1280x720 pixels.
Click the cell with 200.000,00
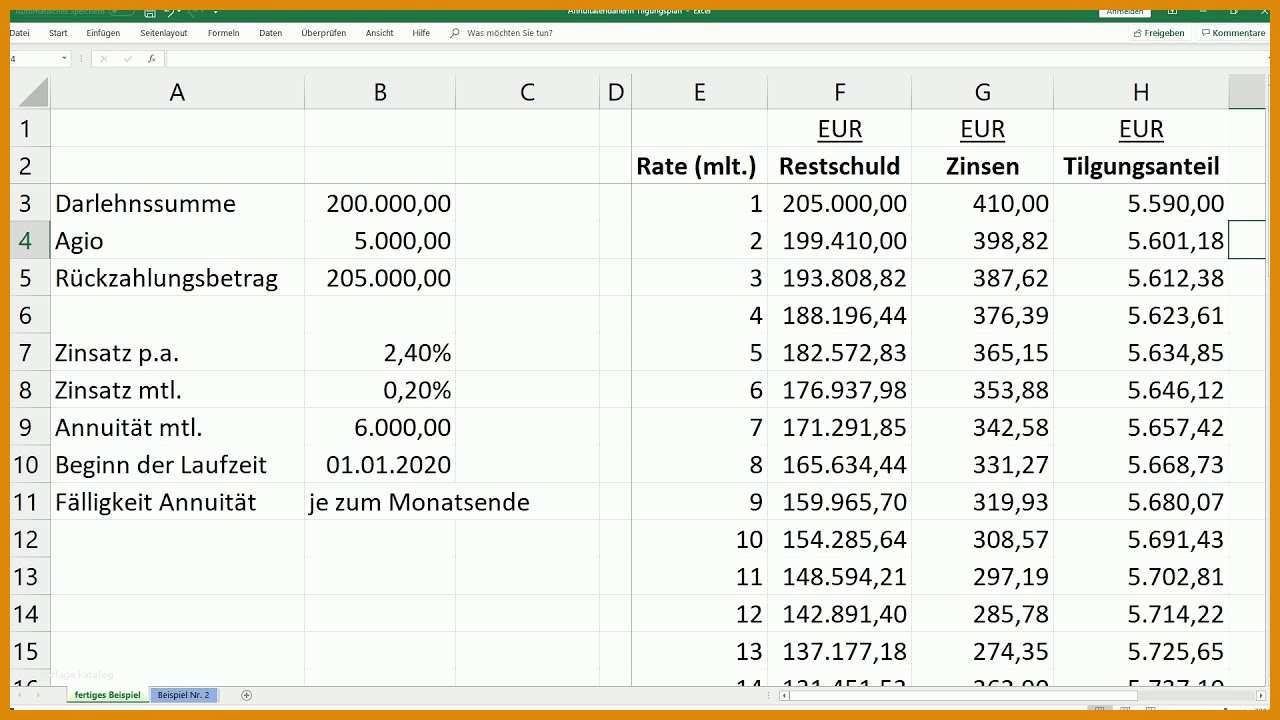tap(380, 203)
